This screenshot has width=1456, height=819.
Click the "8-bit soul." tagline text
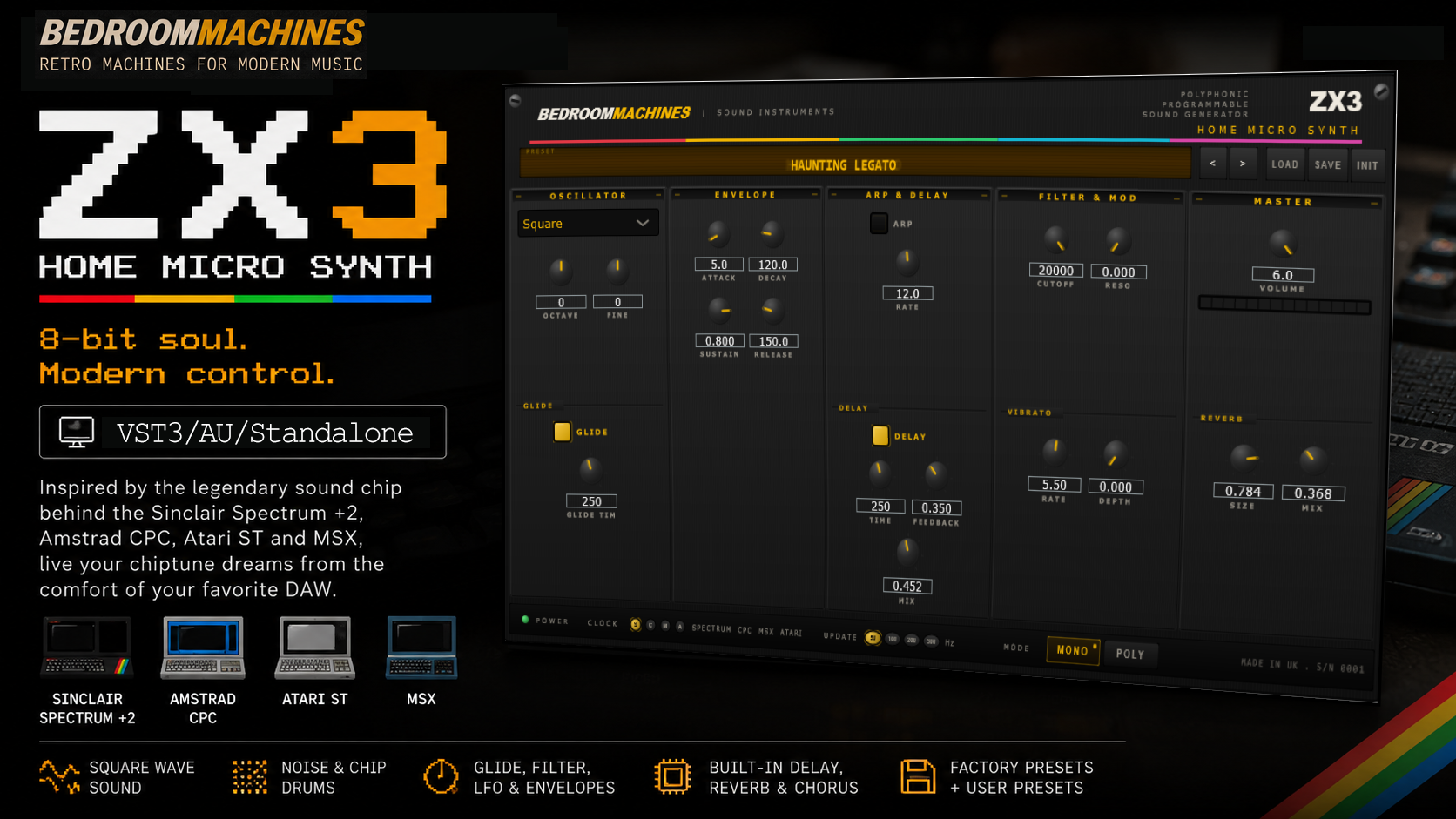[x=145, y=339]
